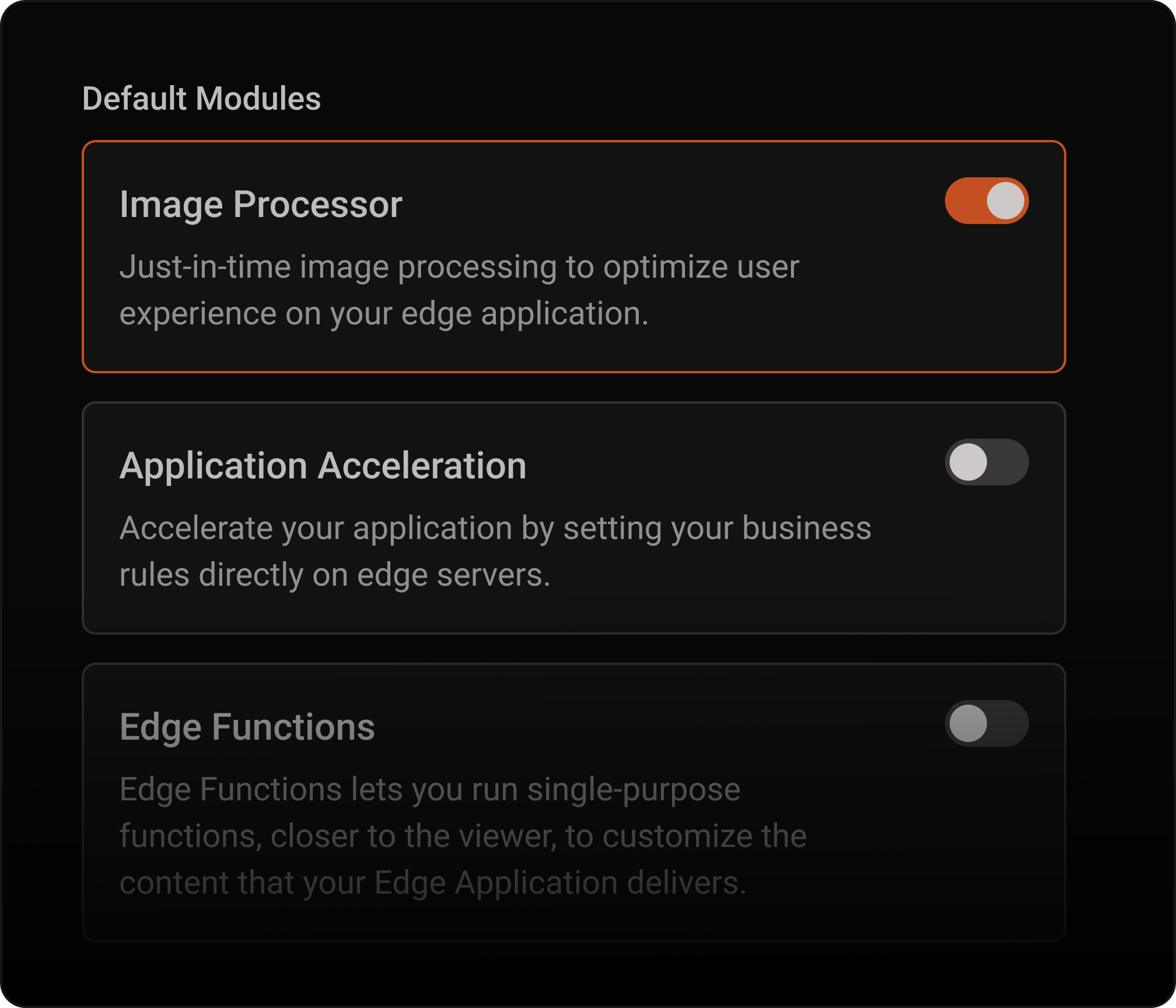Turn on the Edge Functions toggle
1176x1008 pixels.
(x=986, y=724)
